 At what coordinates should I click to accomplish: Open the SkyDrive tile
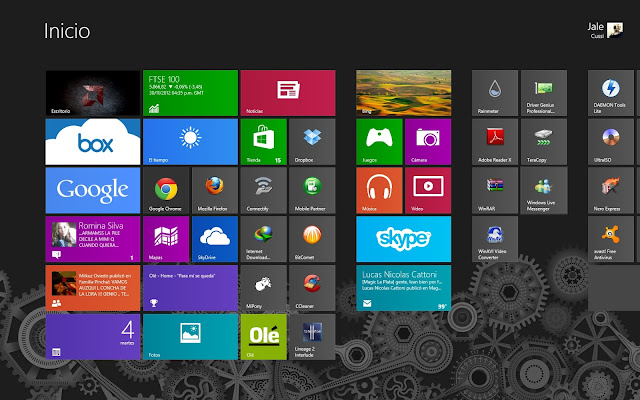tap(215, 239)
